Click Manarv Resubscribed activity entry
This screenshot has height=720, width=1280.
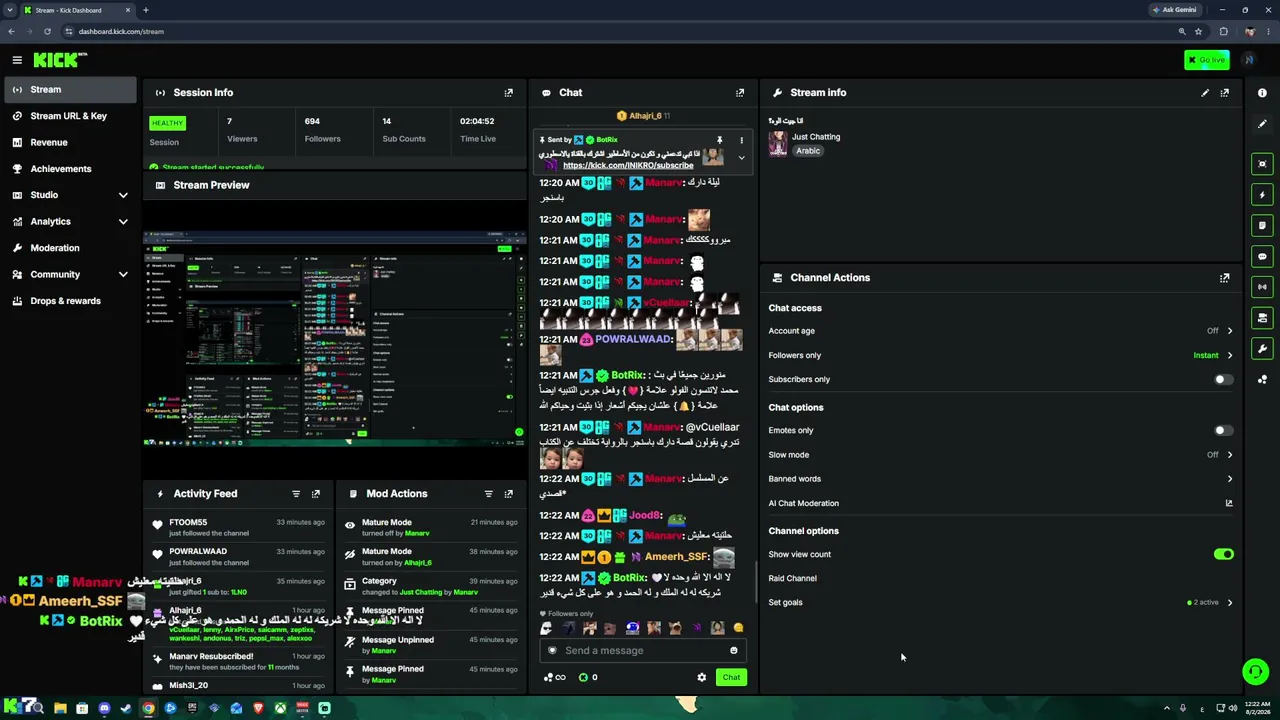(240, 662)
